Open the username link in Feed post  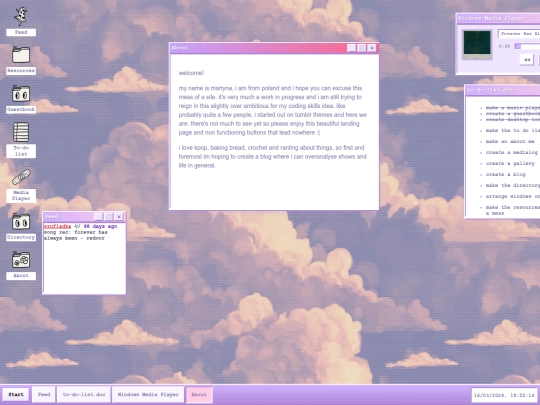58,226
